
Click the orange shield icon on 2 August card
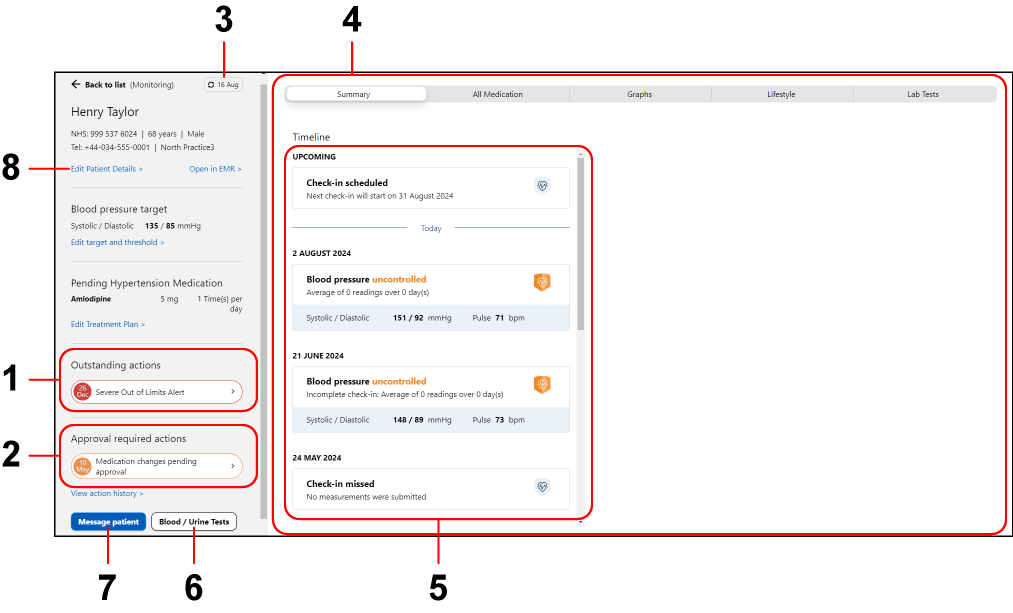[542, 283]
